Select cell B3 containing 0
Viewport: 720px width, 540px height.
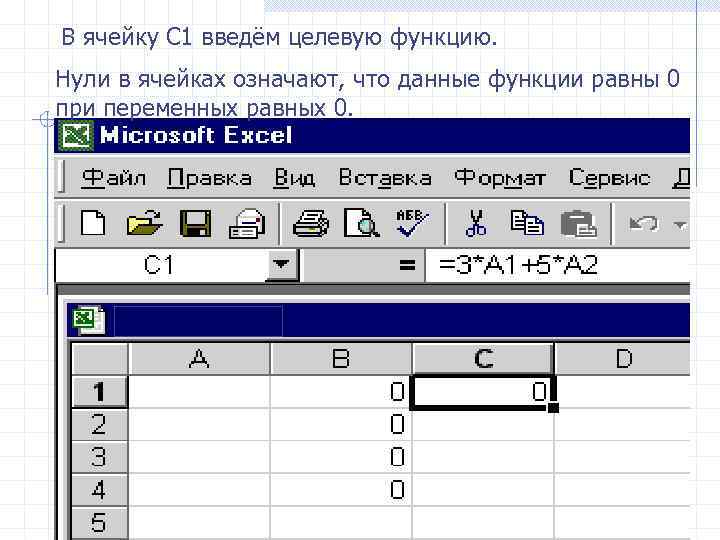pyautogui.click(x=340, y=457)
